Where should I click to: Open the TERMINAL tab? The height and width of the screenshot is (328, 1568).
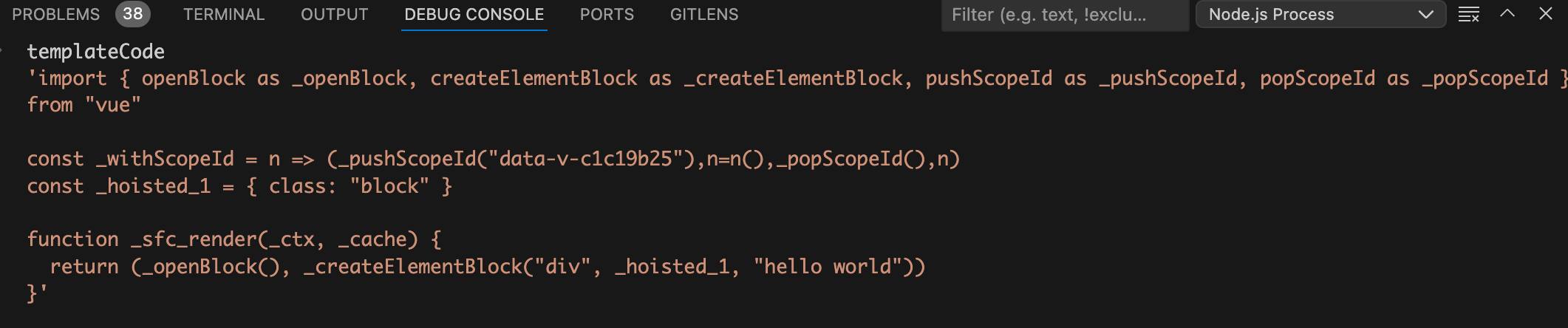coord(223,14)
